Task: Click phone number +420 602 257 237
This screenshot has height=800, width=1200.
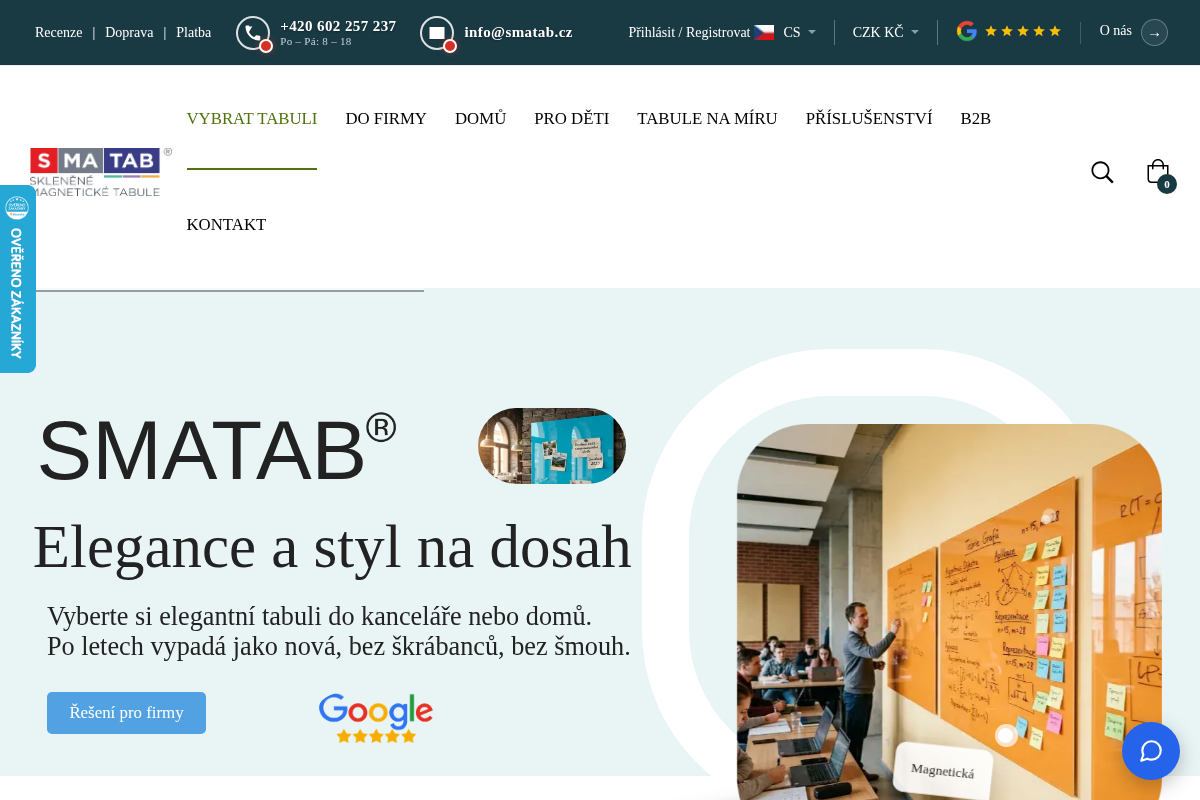Action: 338,26
